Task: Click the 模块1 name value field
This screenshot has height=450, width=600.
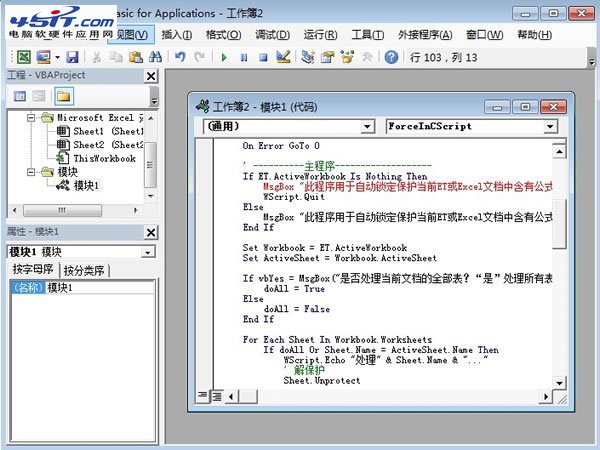Action: [x=99, y=287]
